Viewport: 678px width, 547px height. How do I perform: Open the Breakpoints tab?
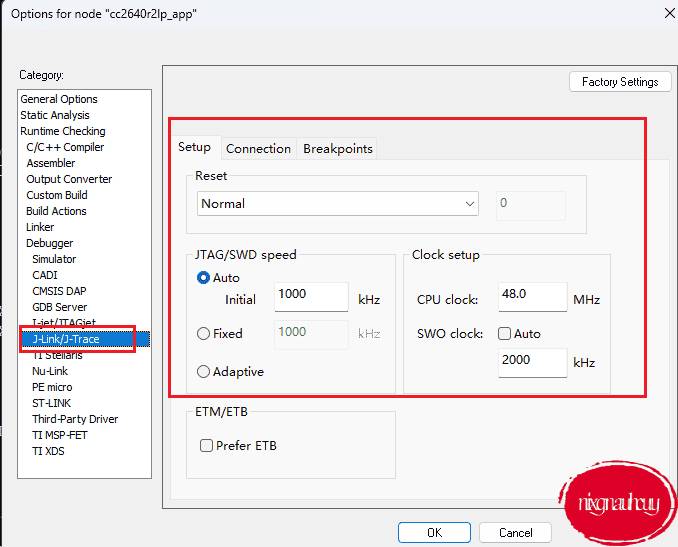tap(338, 148)
